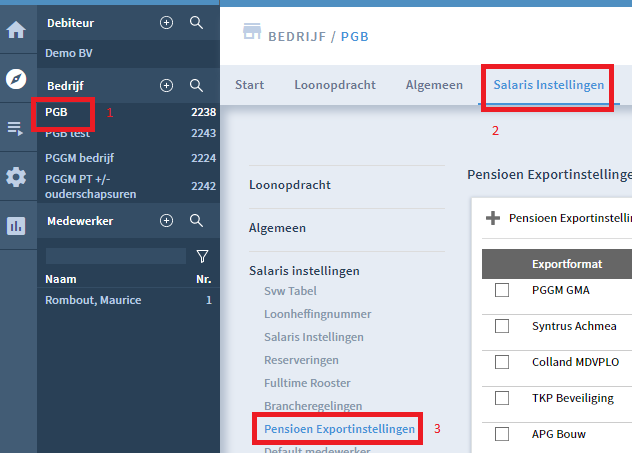Check the Syntrus Achmea checkbox
This screenshot has height=453, width=632.
(502, 326)
